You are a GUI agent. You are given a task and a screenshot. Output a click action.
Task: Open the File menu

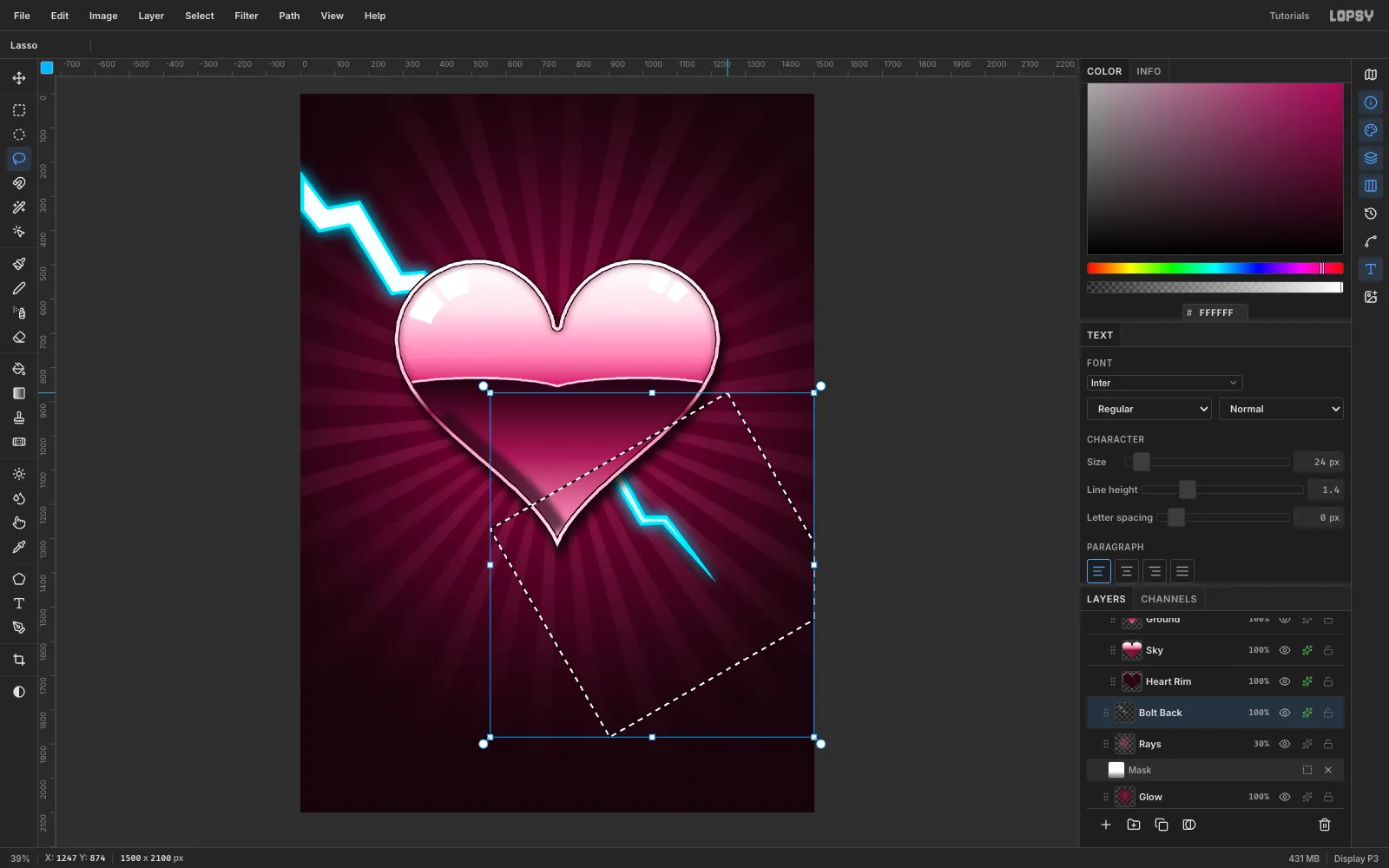(x=22, y=16)
